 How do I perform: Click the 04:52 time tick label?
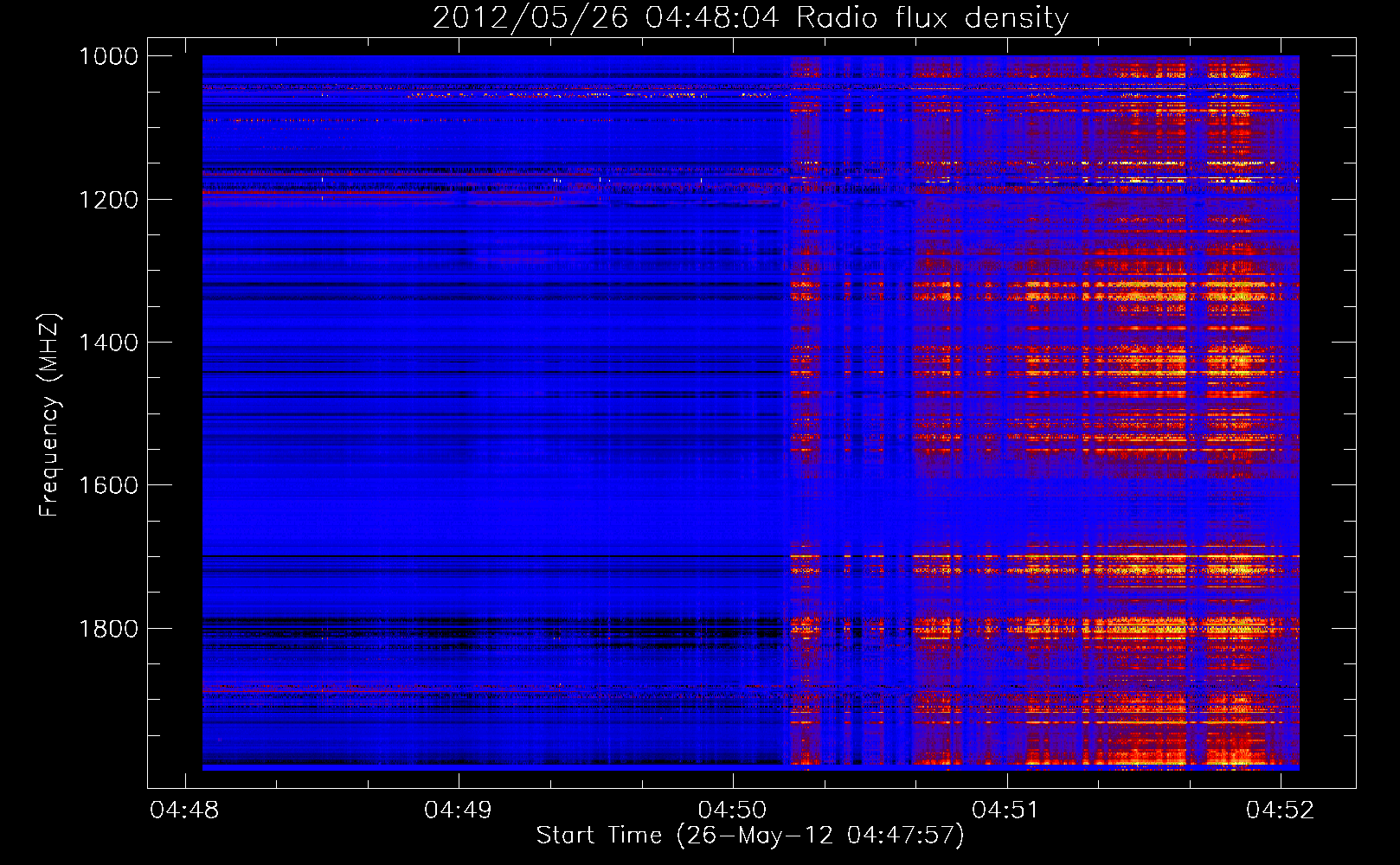pos(1280,810)
